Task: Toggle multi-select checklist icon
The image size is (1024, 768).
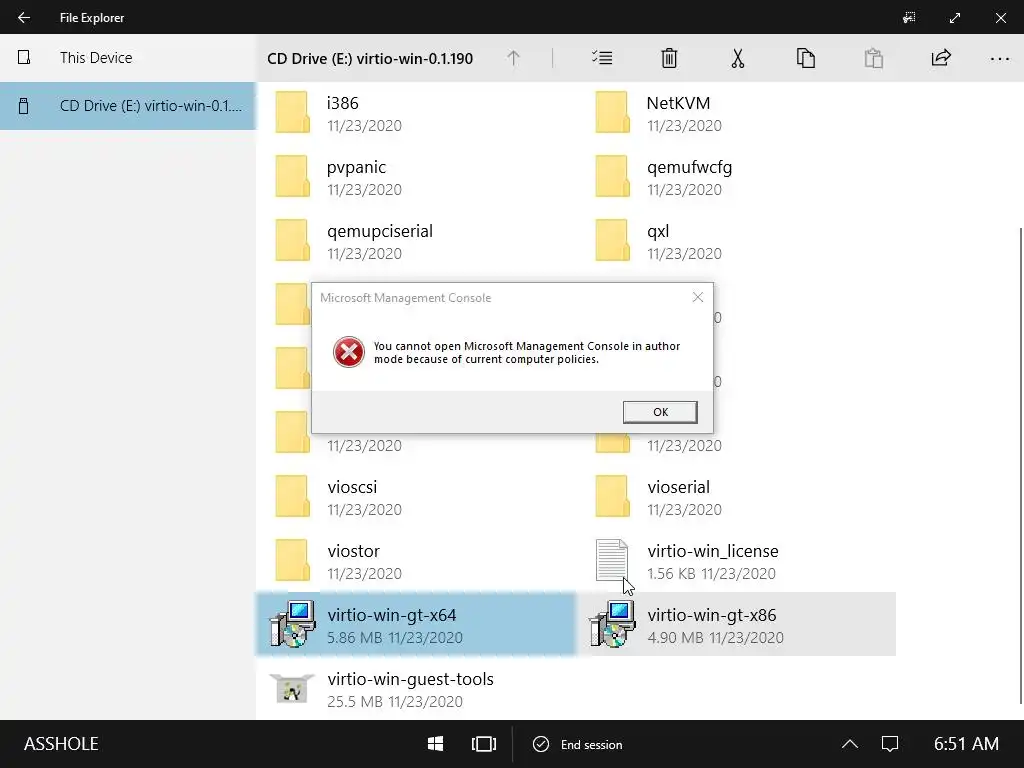Action: (602, 58)
